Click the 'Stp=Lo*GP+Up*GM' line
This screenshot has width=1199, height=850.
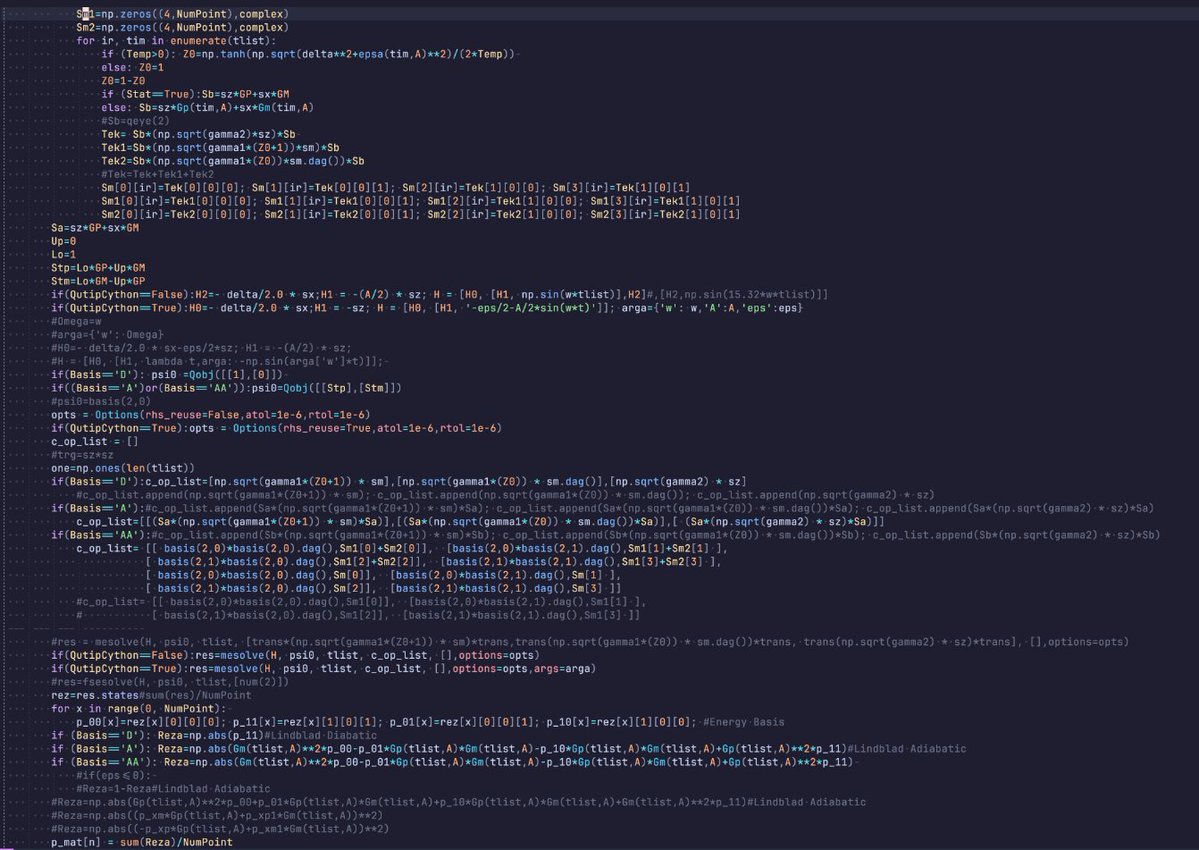tap(98, 268)
